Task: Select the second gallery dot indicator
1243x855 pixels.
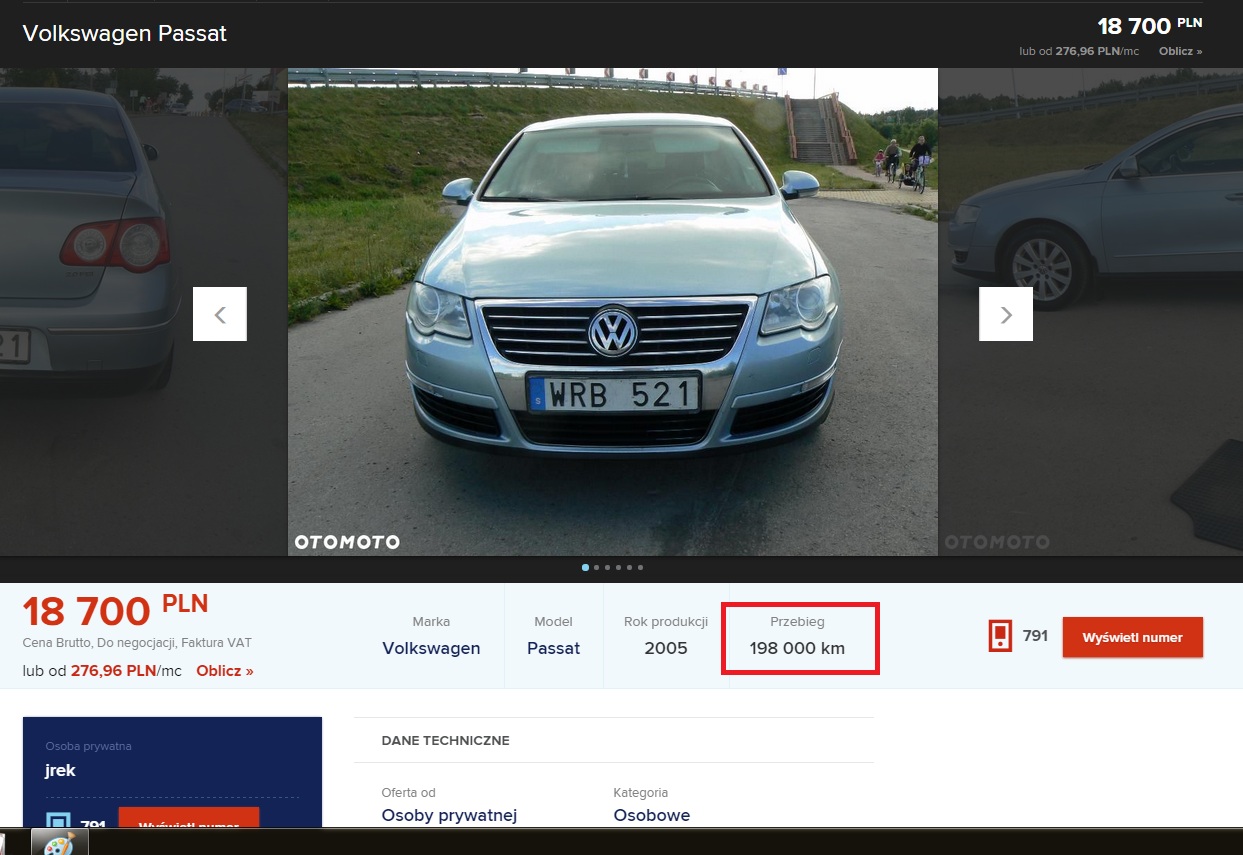Action: 596,567
